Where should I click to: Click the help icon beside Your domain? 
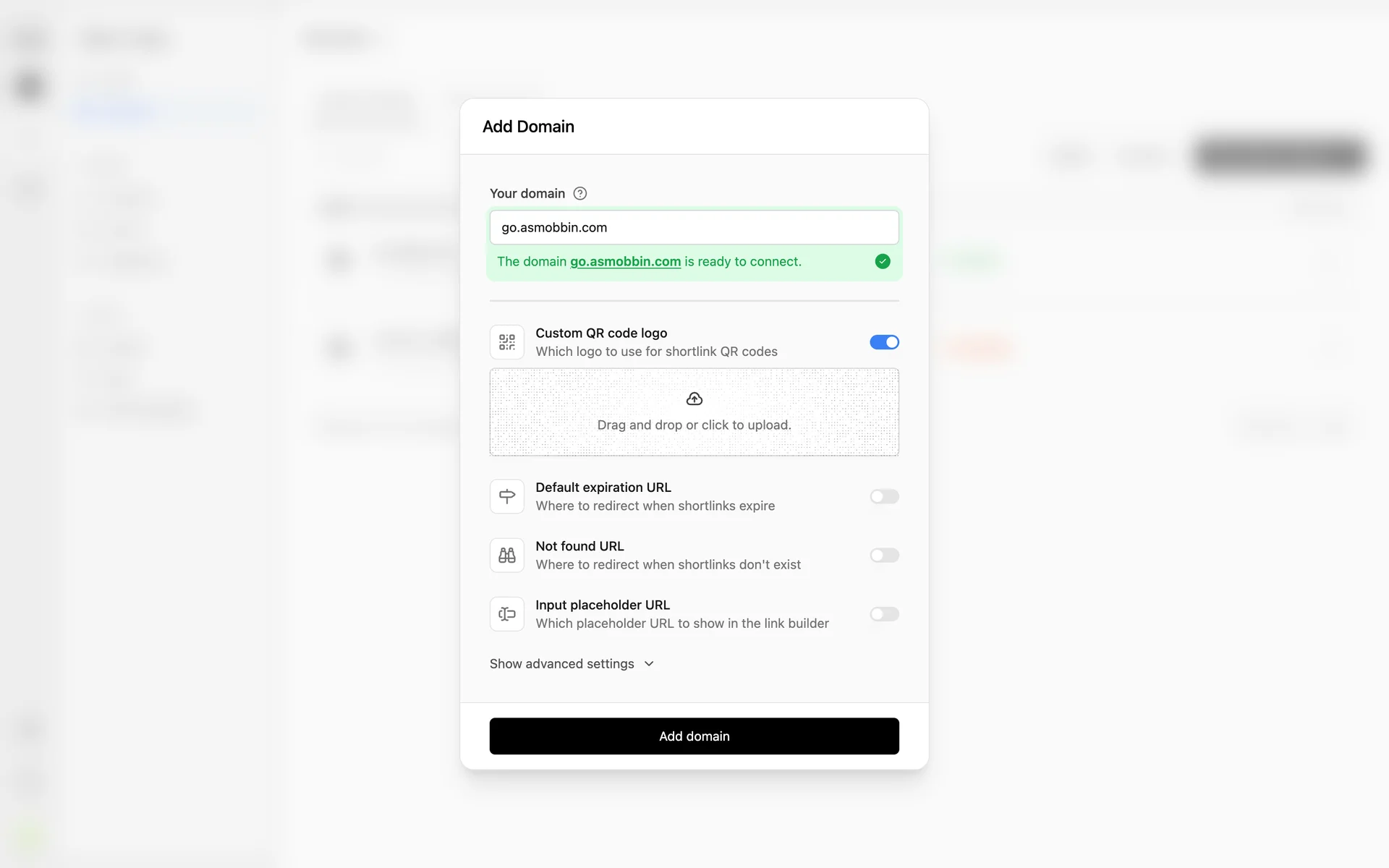coord(579,193)
